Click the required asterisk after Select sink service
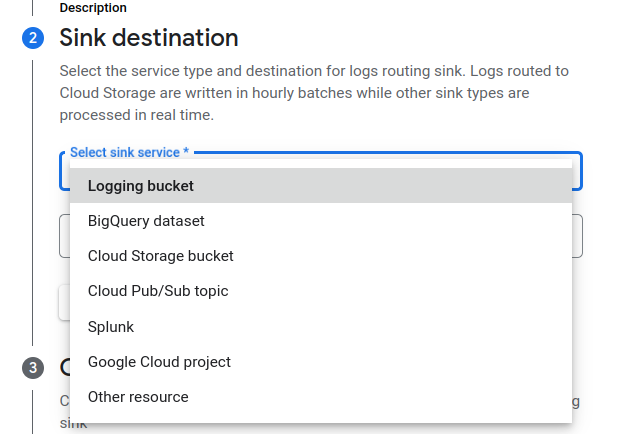The height and width of the screenshot is (434, 628). click(186, 151)
